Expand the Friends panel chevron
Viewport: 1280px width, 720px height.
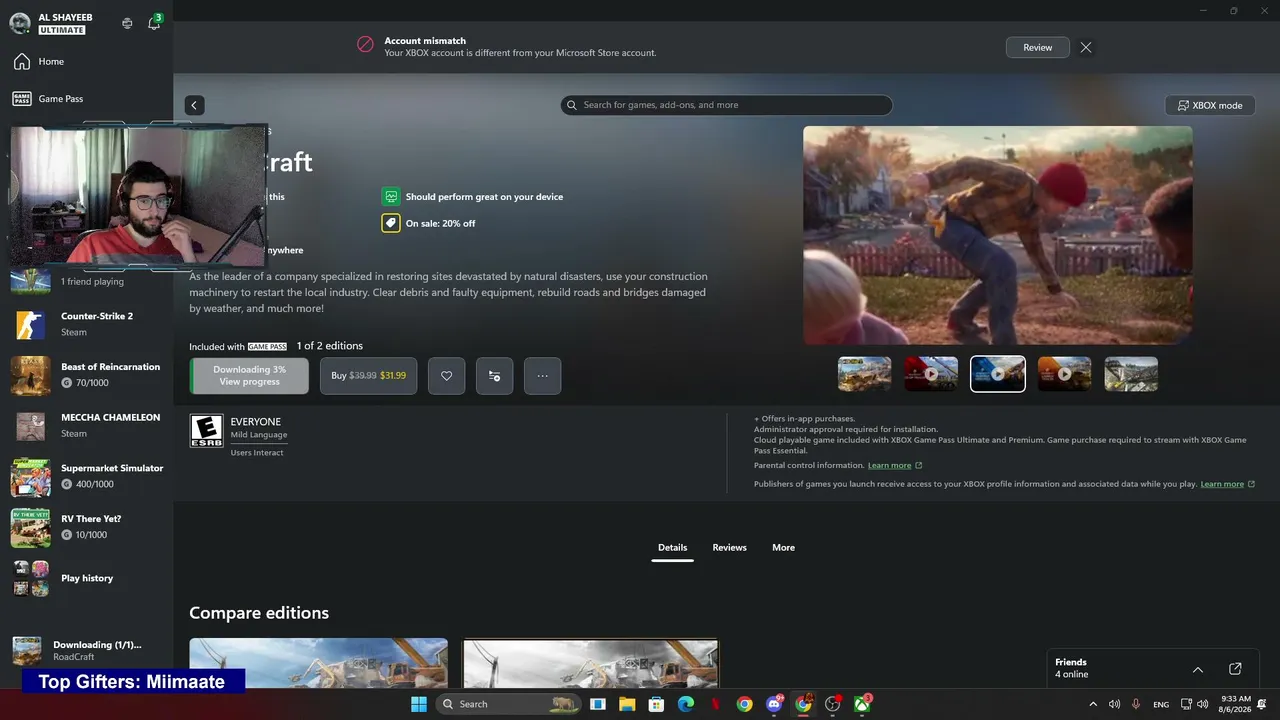1198,669
